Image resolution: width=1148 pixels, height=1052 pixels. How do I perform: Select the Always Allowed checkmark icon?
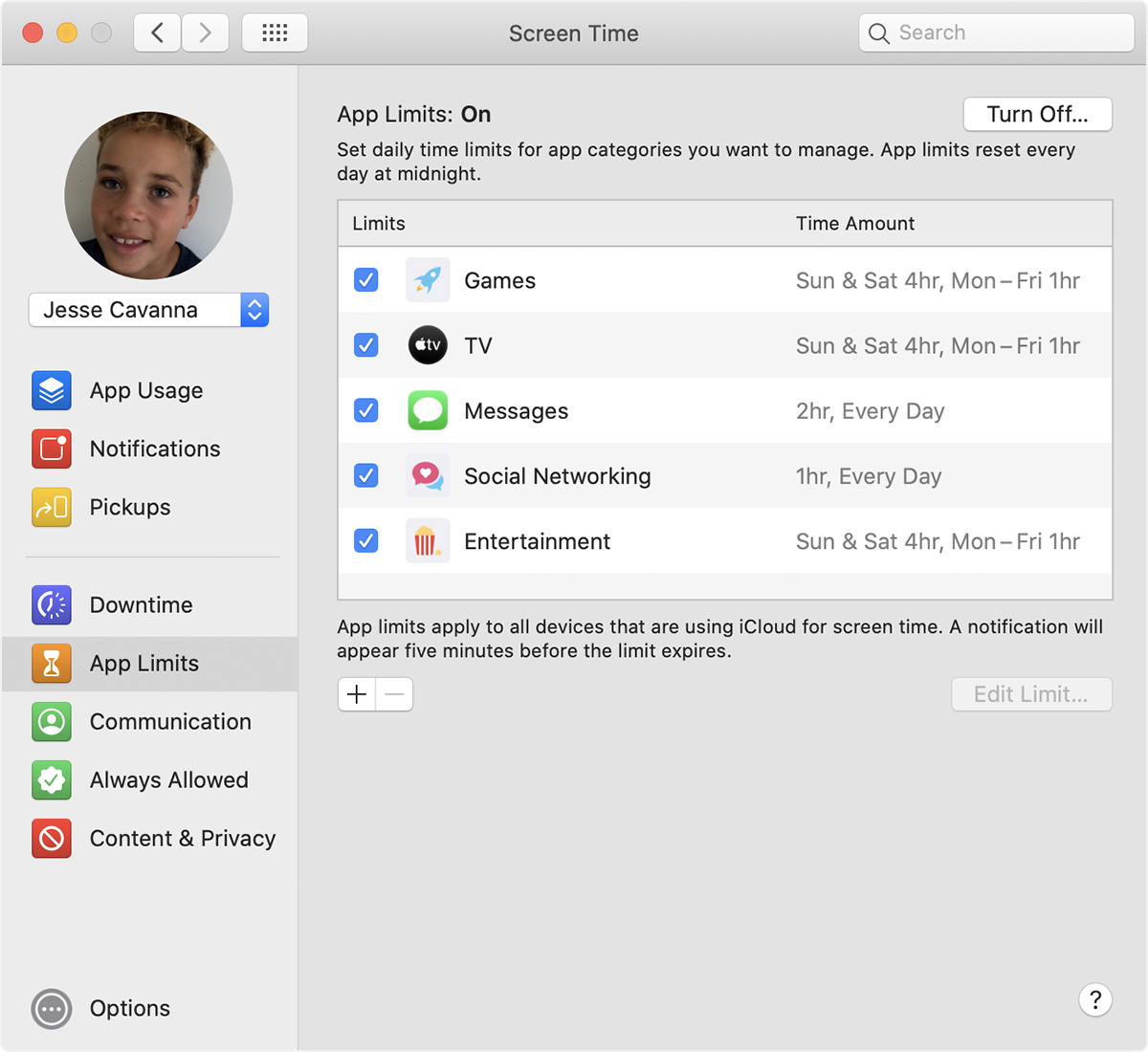[51, 779]
